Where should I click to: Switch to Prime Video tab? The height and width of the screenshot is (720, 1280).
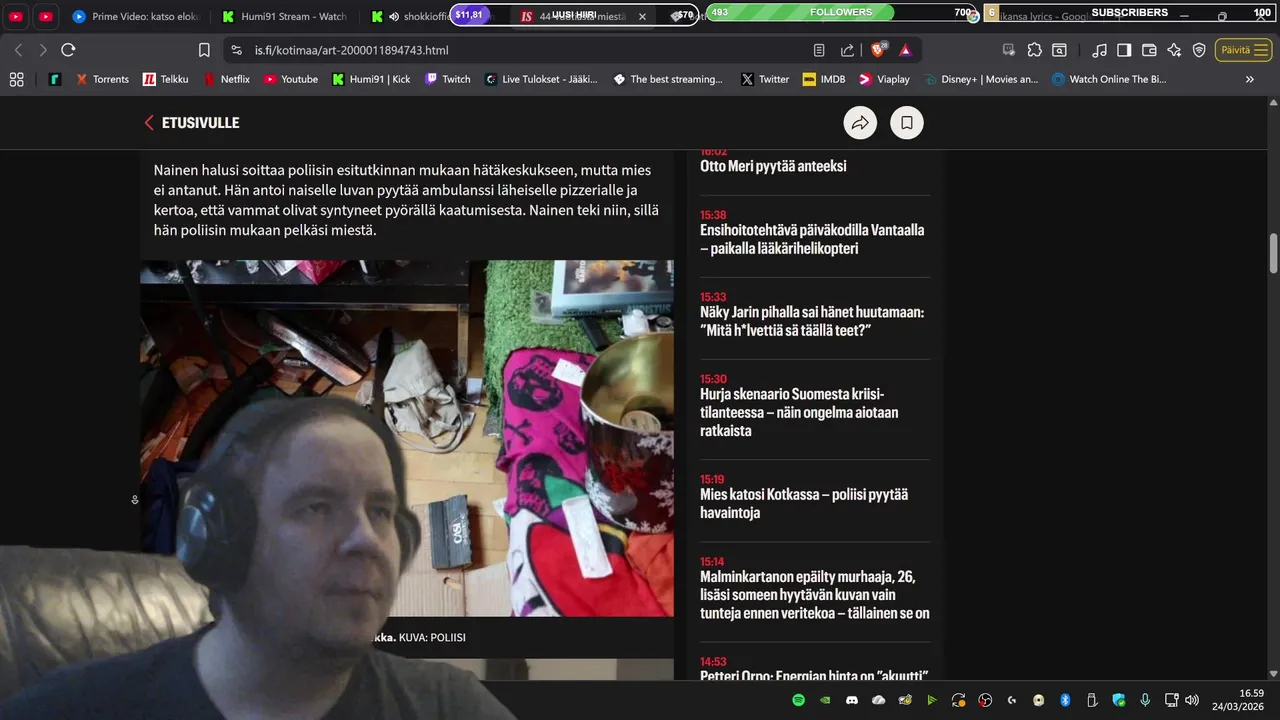click(135, 17)
